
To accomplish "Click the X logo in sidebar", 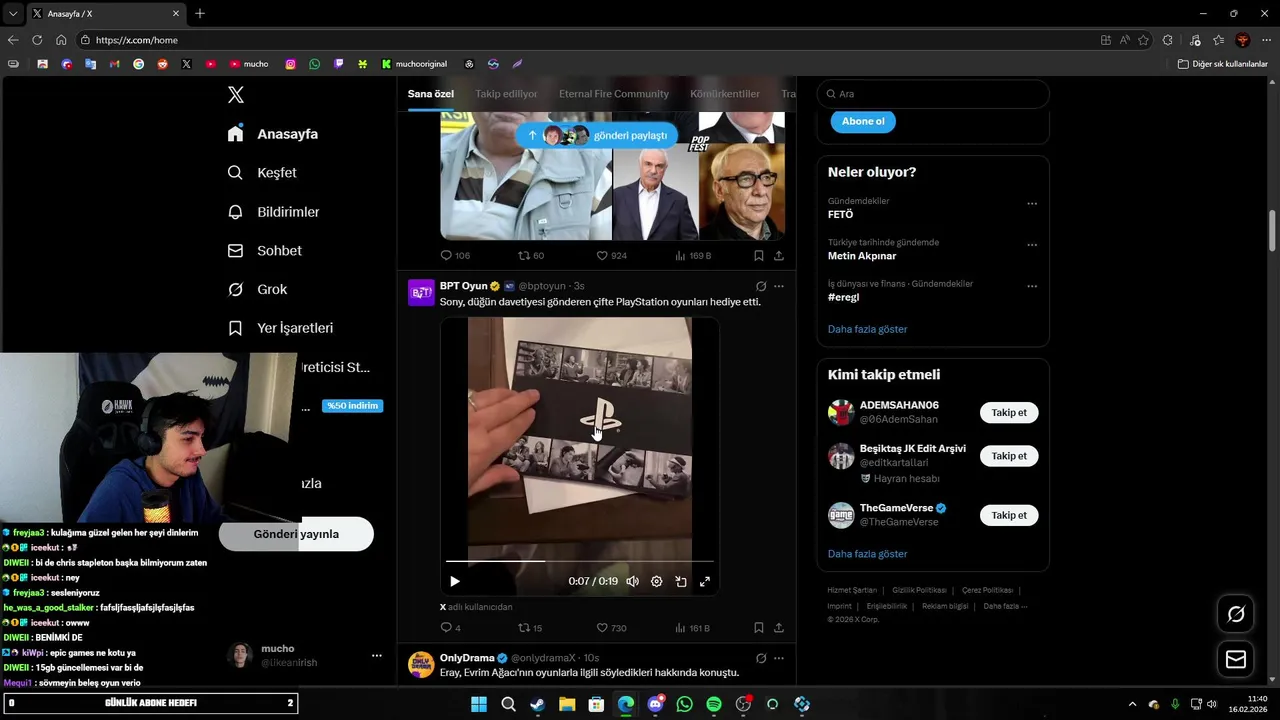I will pos(236,95).
